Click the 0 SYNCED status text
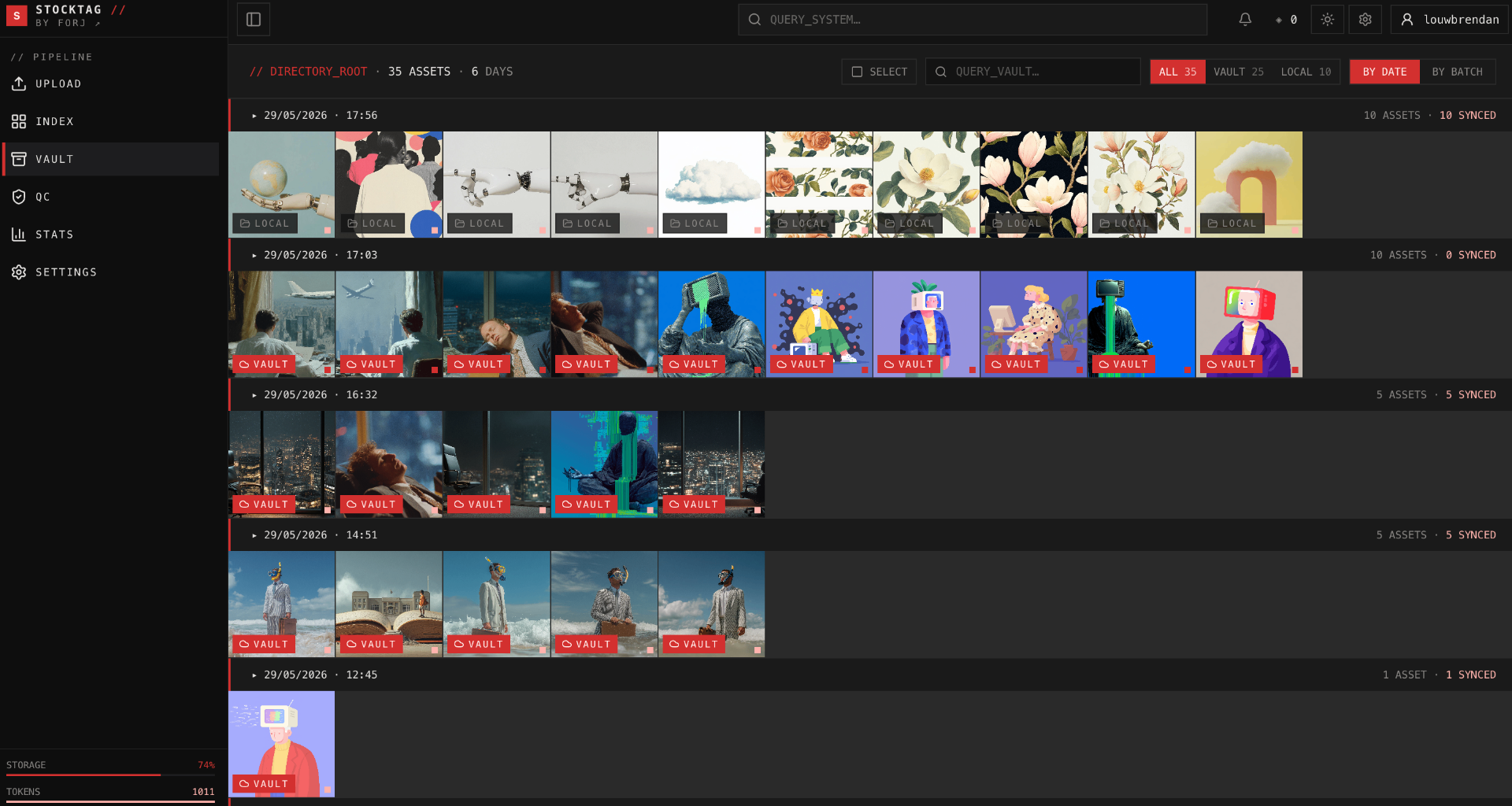This screenshot has width=1512, height=806. coord(1471,256)
